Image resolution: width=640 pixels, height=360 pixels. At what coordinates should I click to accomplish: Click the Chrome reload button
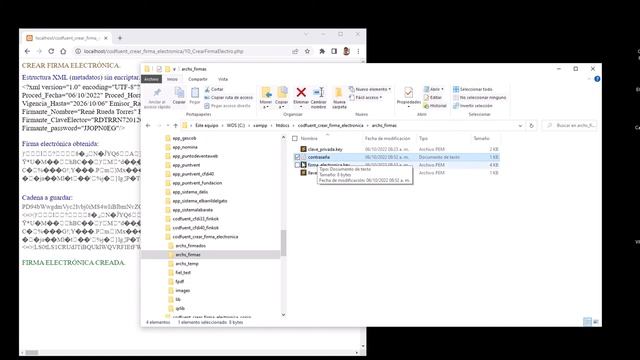pyautogui.click(x=51, y=51)
